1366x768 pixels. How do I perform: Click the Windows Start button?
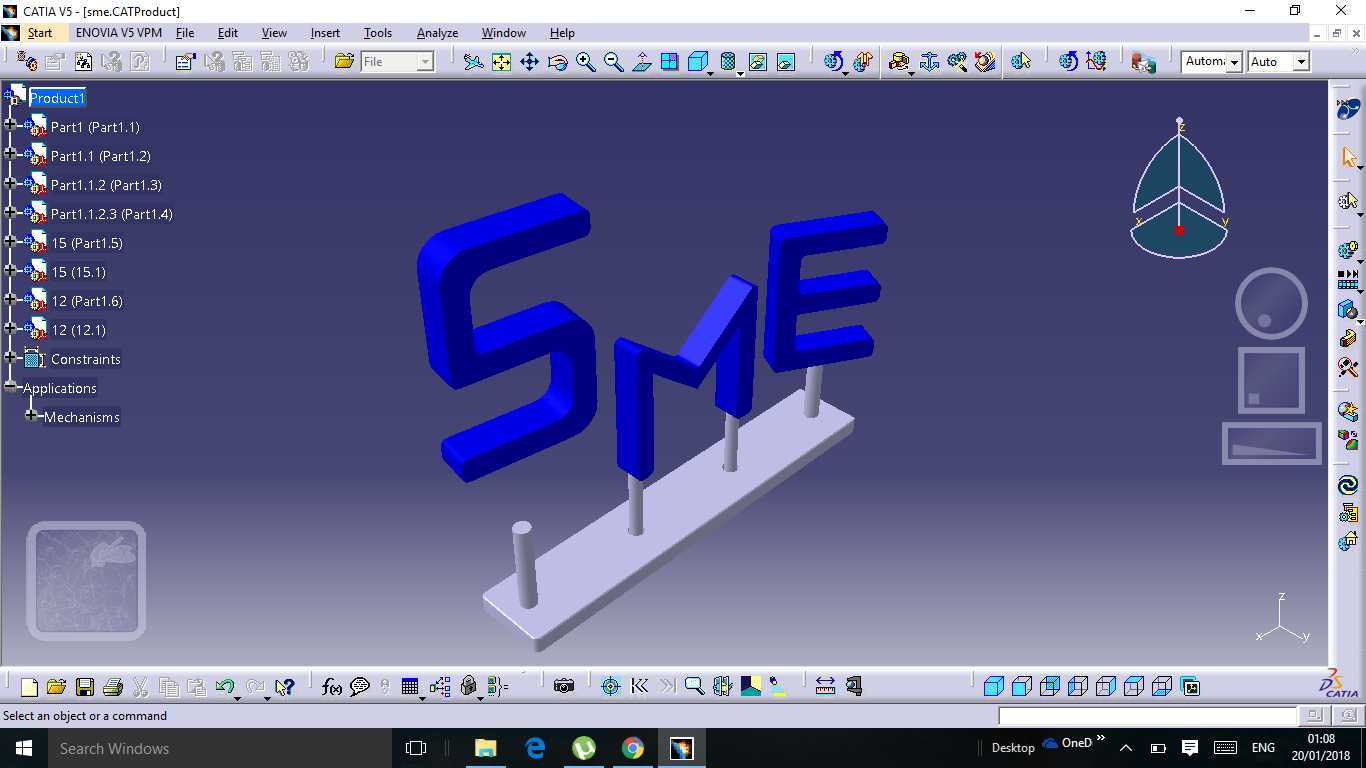pos(23,748)
